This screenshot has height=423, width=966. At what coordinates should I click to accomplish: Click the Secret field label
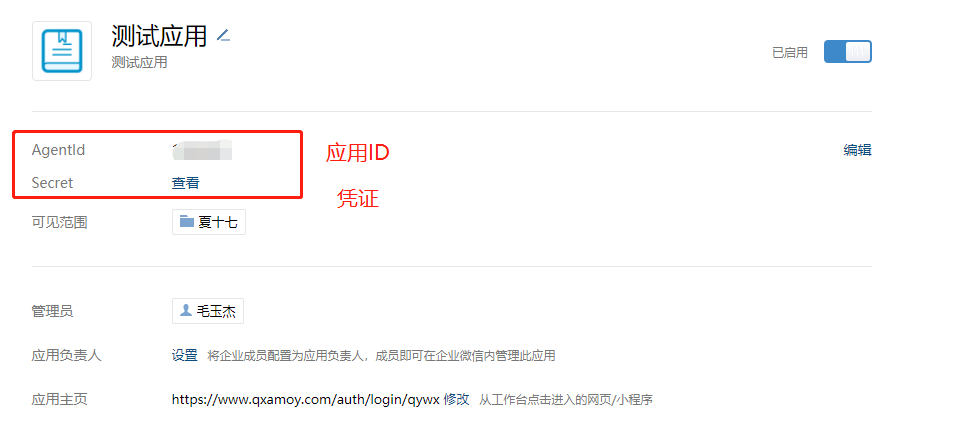pos(52,183)
